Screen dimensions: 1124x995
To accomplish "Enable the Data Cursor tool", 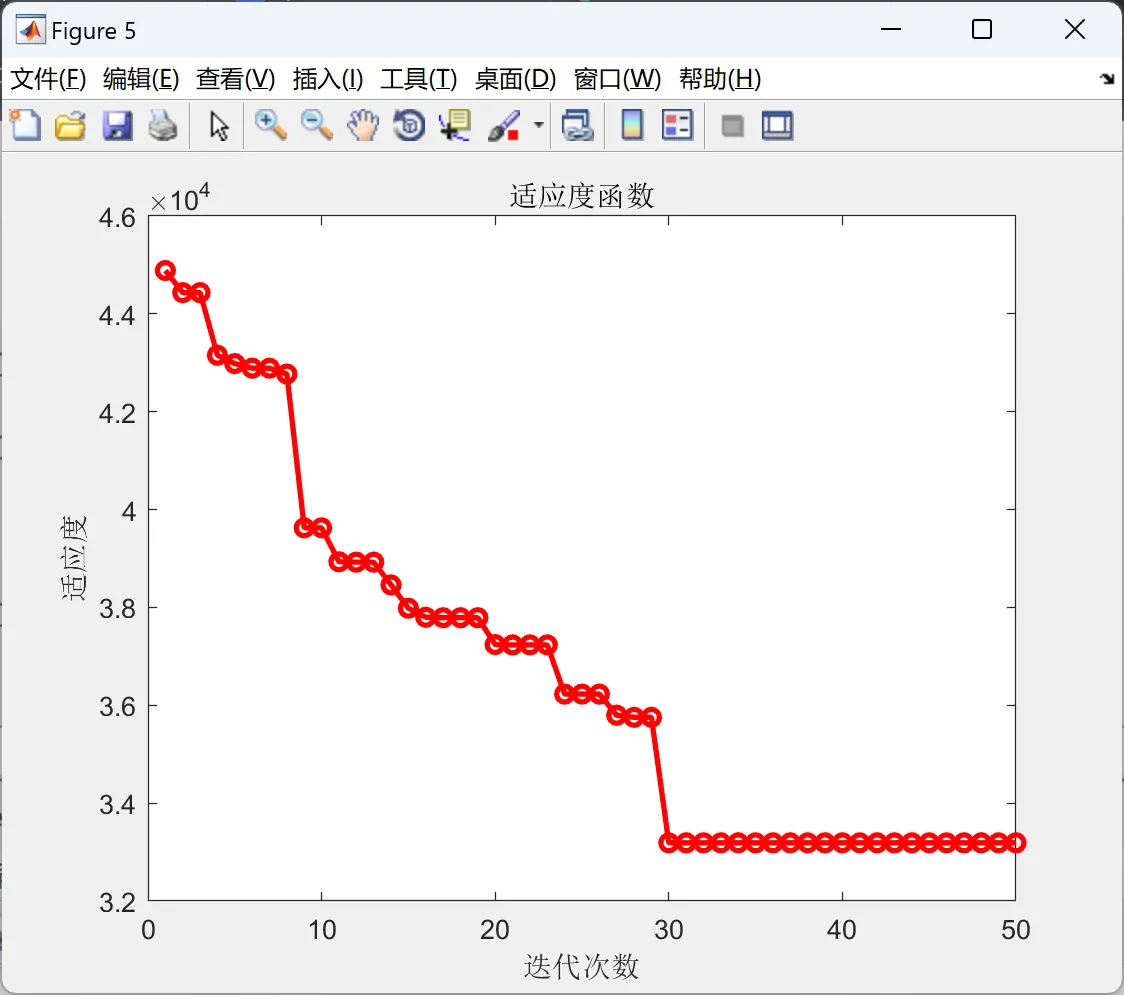I will [x=454, y=125].
